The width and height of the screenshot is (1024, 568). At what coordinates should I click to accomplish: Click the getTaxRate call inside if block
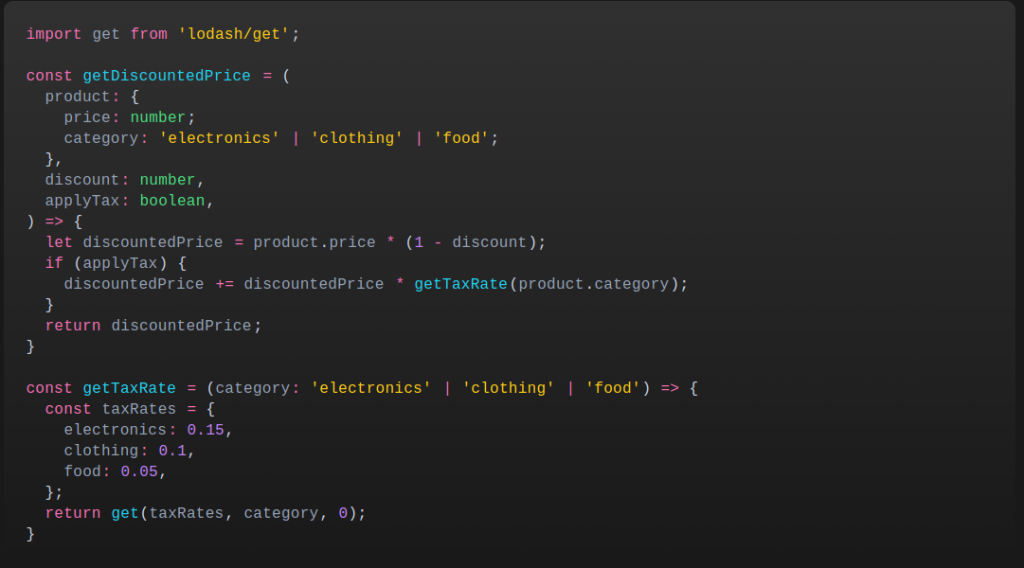(460, 284)
